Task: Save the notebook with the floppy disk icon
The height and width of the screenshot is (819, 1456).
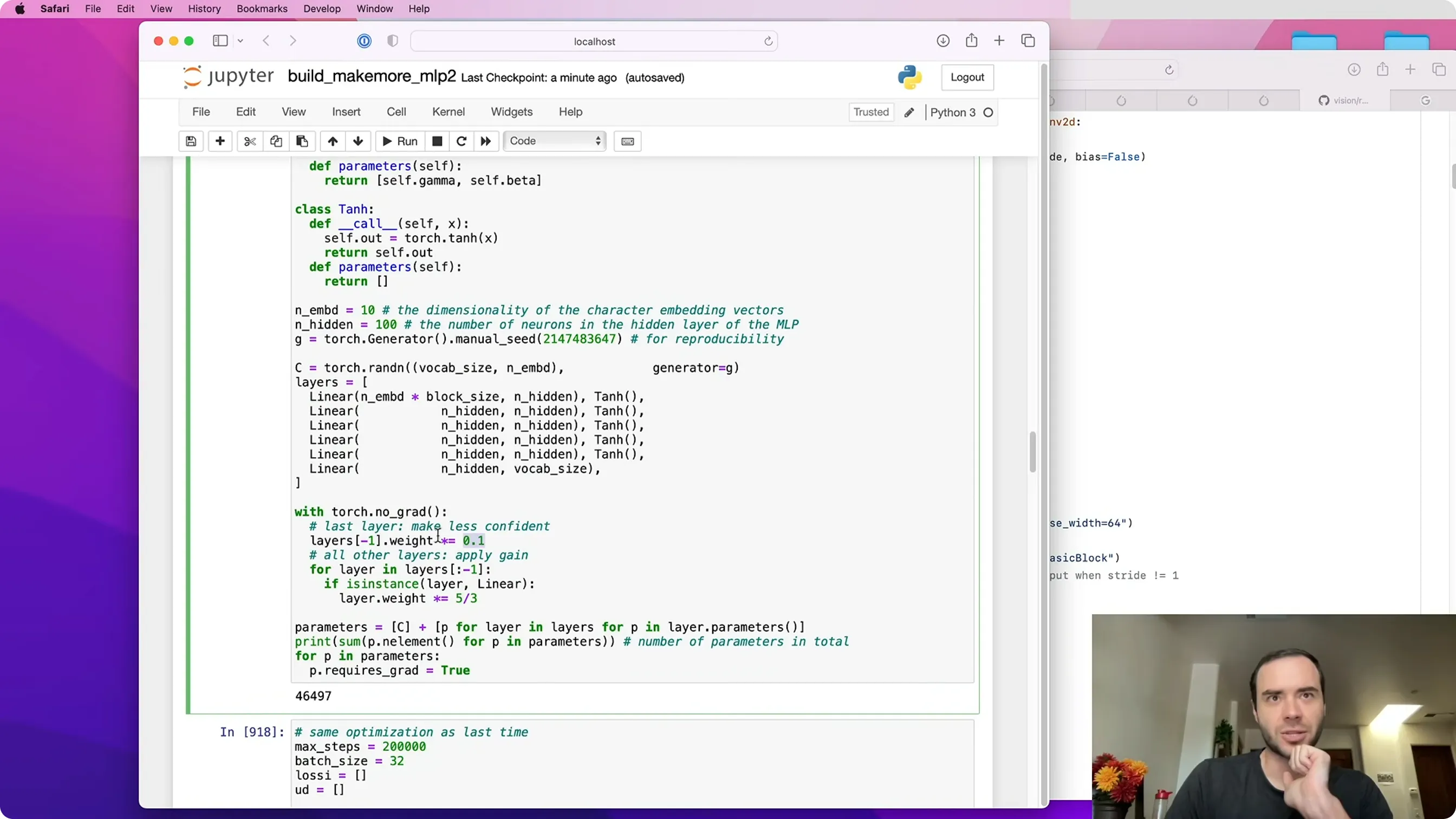Action: coord(191,141)
